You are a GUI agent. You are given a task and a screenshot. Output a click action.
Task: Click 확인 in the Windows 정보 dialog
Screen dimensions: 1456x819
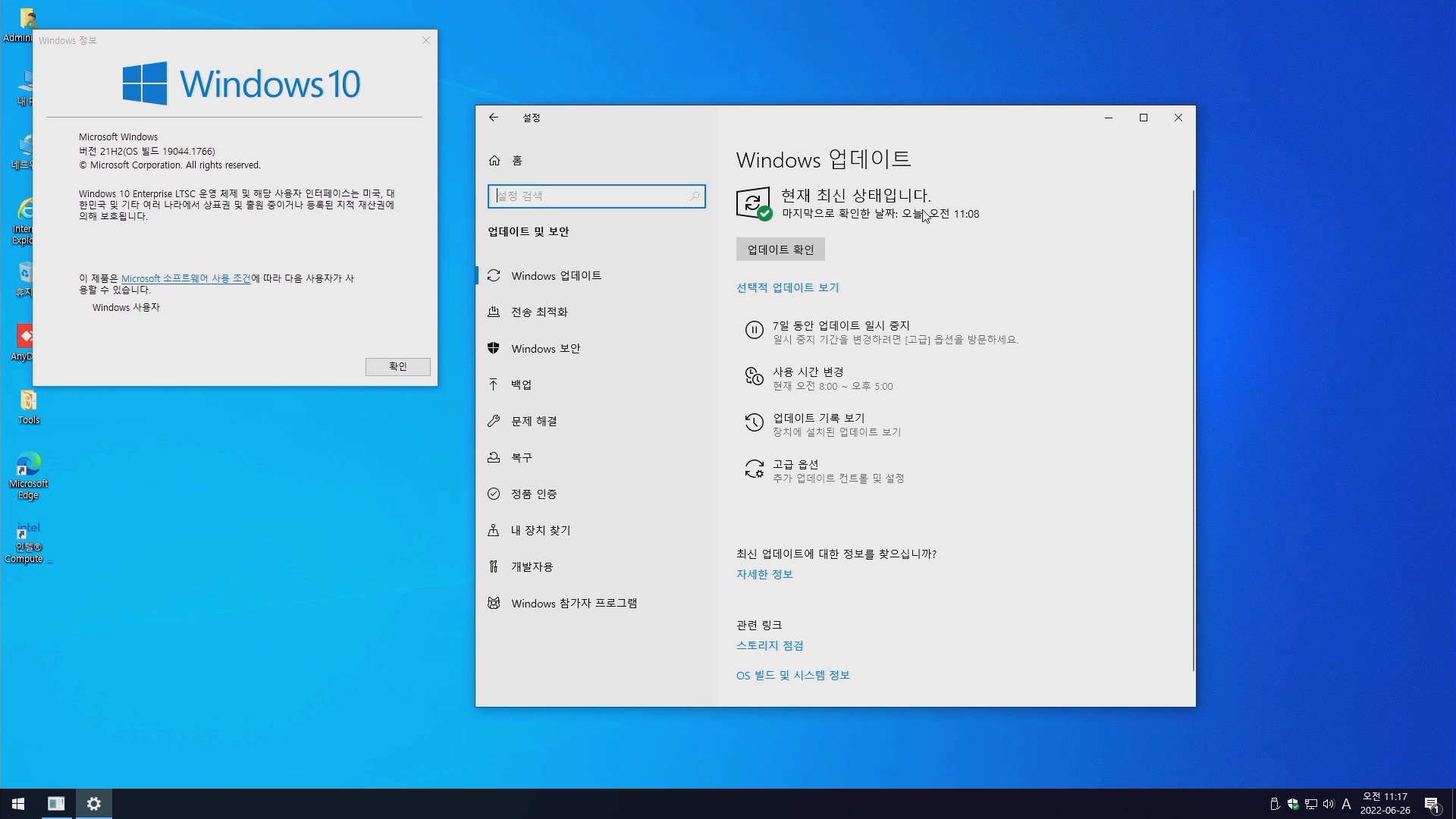coord(398,367)
